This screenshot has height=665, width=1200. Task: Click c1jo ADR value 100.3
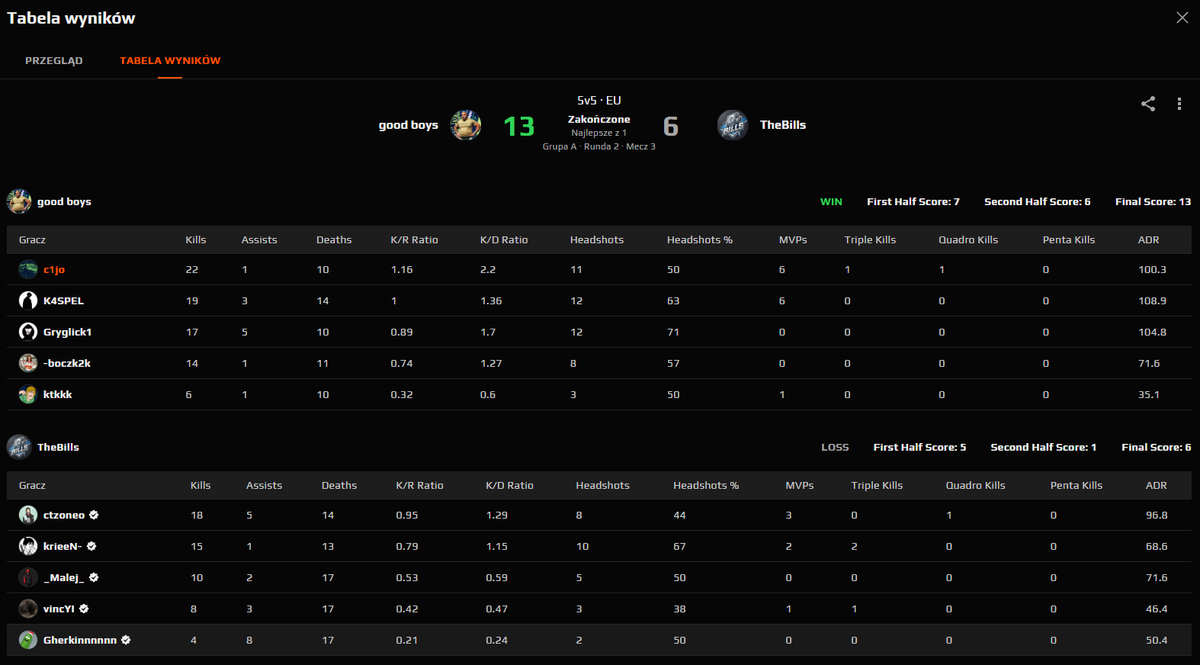point(1152,270)
